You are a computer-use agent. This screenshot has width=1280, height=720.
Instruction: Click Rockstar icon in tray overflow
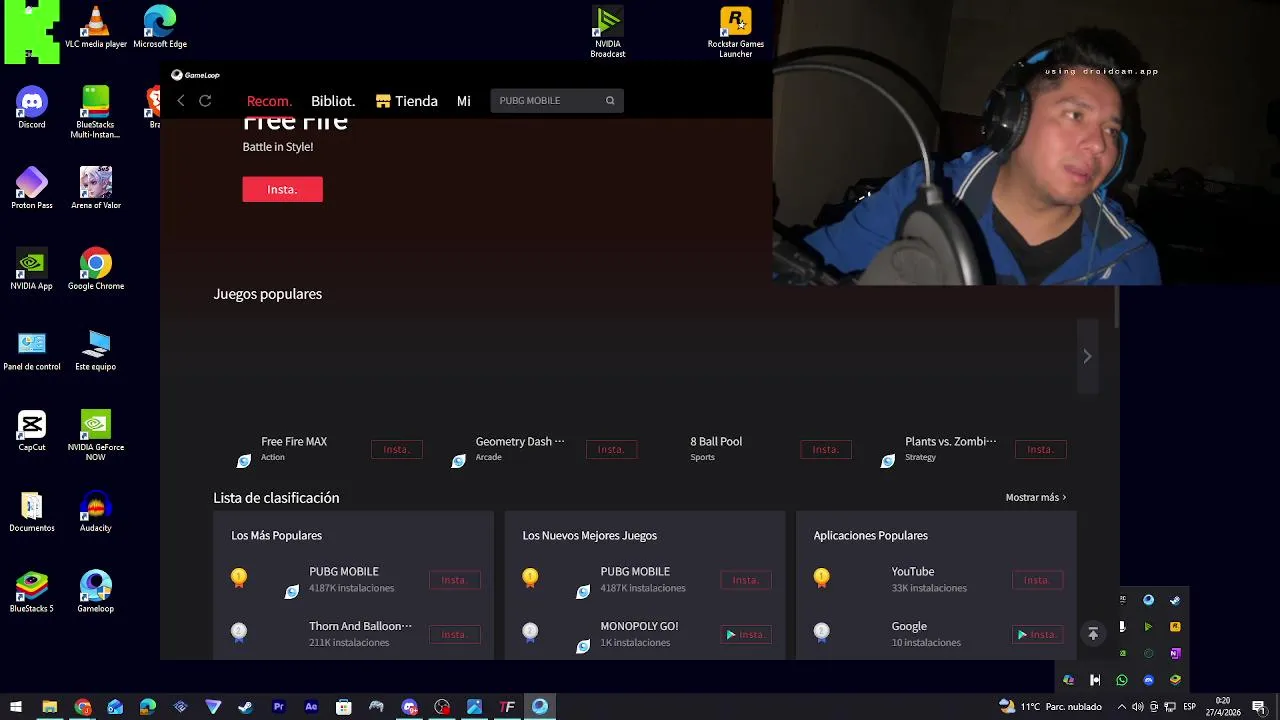(x=1175, y=627)
